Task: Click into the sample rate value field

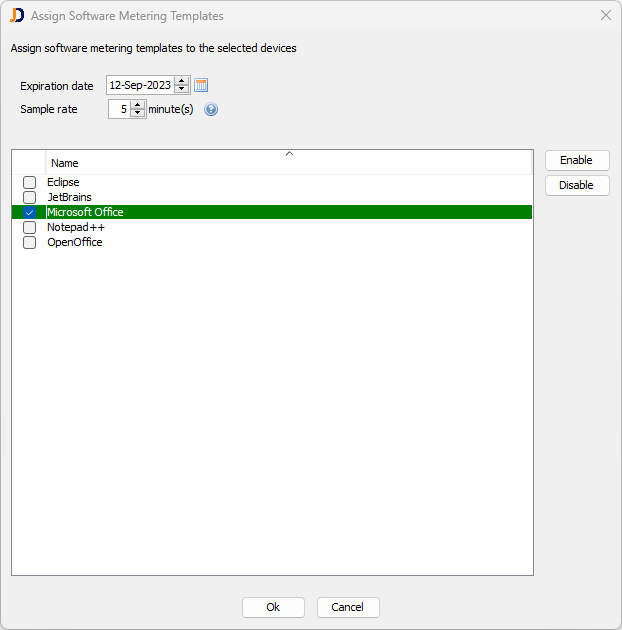Action: [119, 109]
